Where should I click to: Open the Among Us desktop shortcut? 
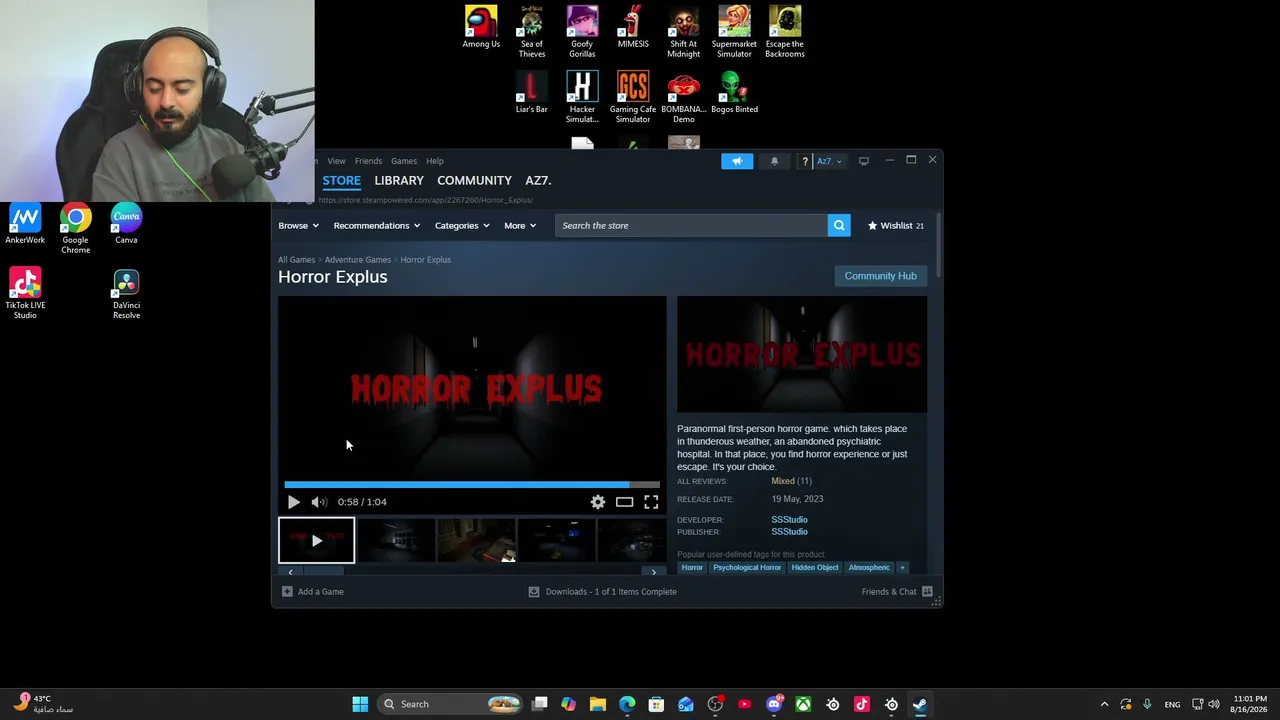pyautogui.click(x=481, y=28)
